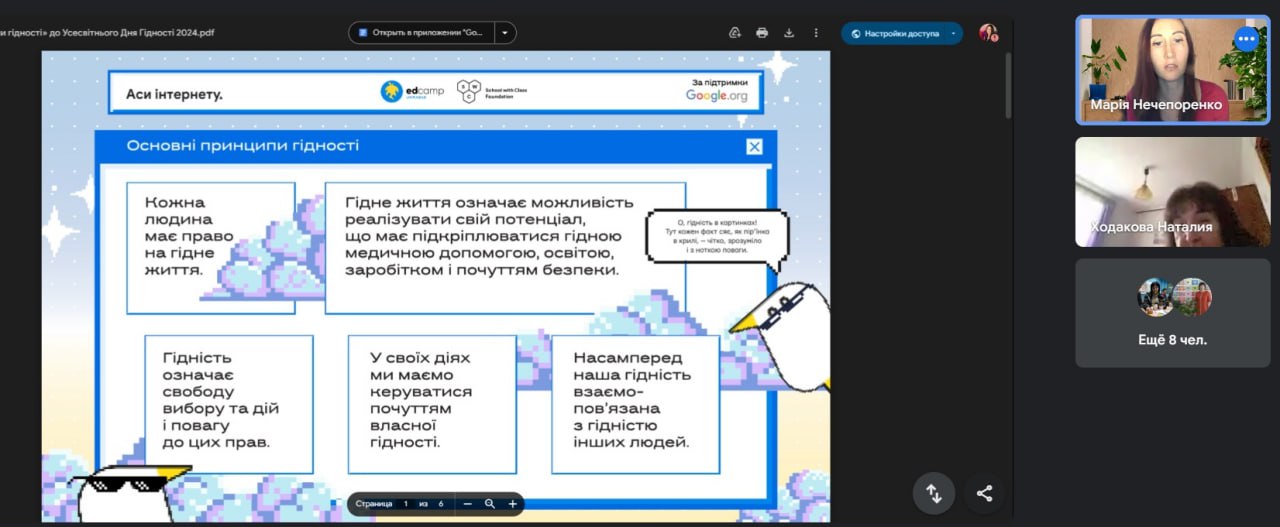Open the Ещё 8 чел. participants tile
The width and height of the screenshot is (1280, 527).
tap(1172, 313)
